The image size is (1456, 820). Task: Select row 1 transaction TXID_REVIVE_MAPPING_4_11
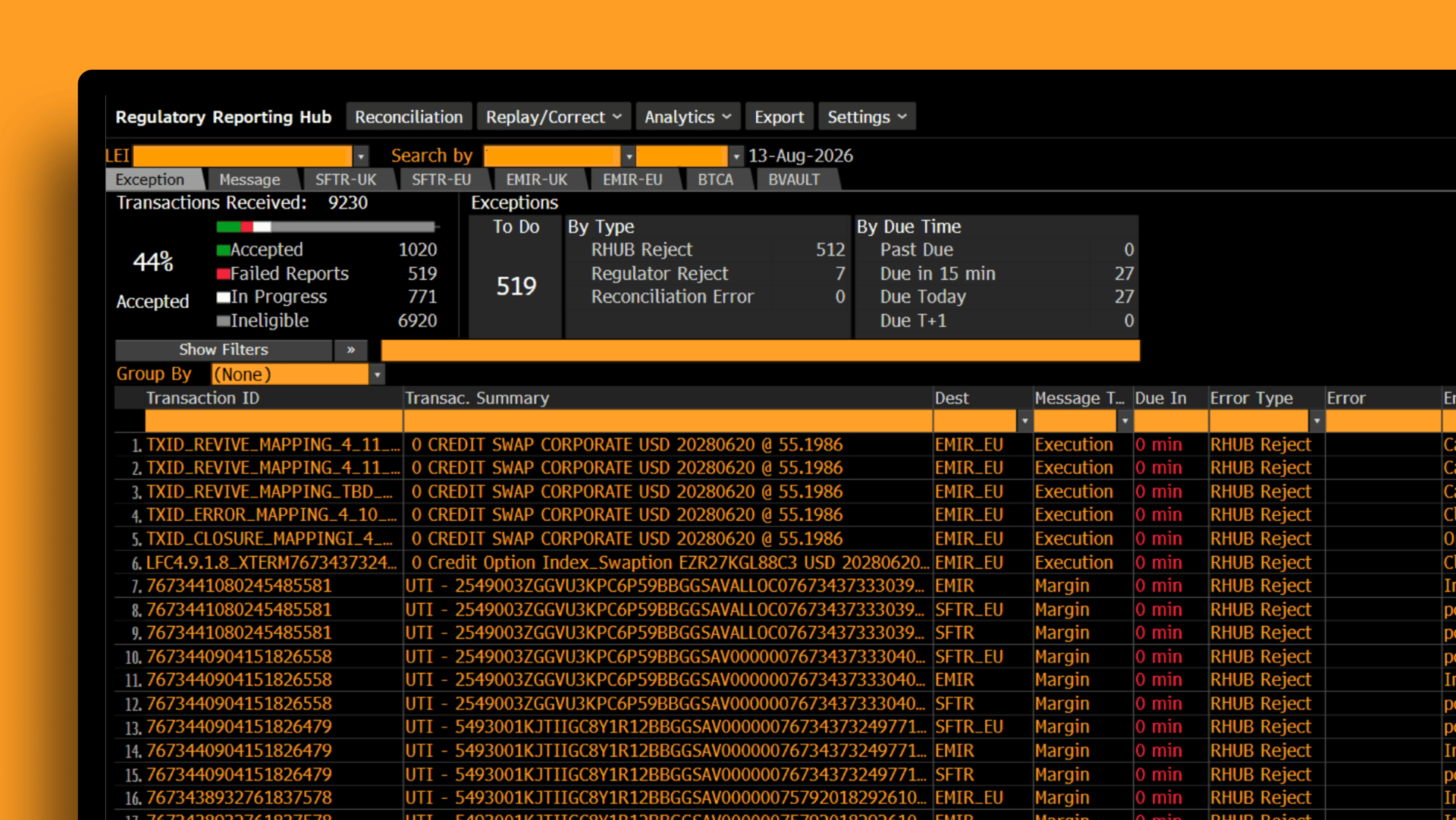pos(273,445)
